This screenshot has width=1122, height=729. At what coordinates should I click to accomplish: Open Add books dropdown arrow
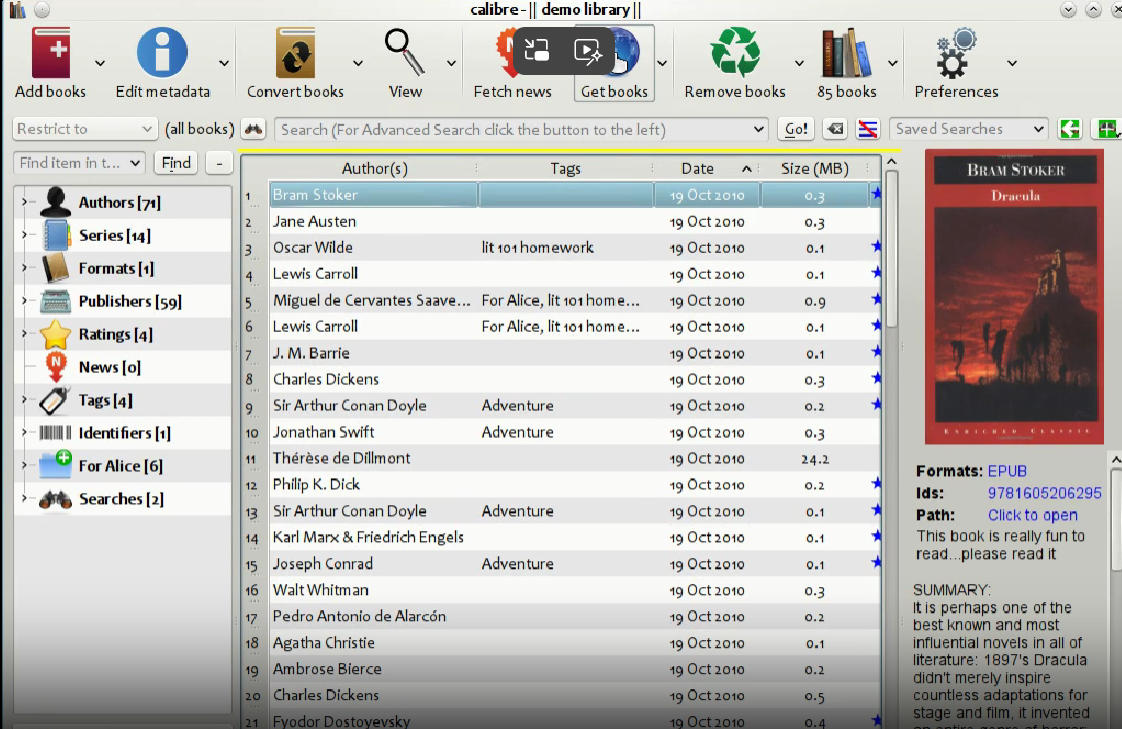(99, 63)
